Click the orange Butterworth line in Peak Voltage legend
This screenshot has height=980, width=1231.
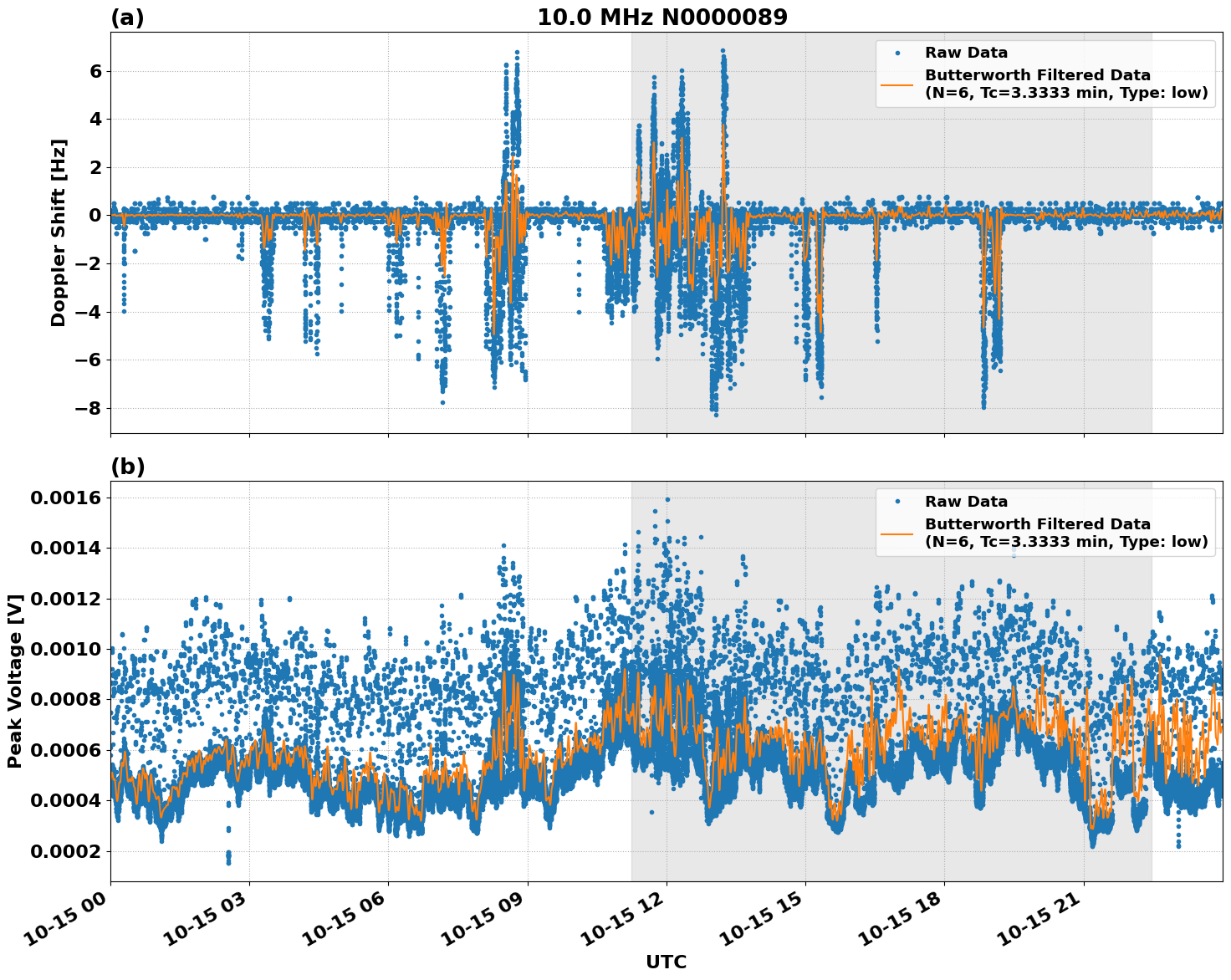click(897, 533)
